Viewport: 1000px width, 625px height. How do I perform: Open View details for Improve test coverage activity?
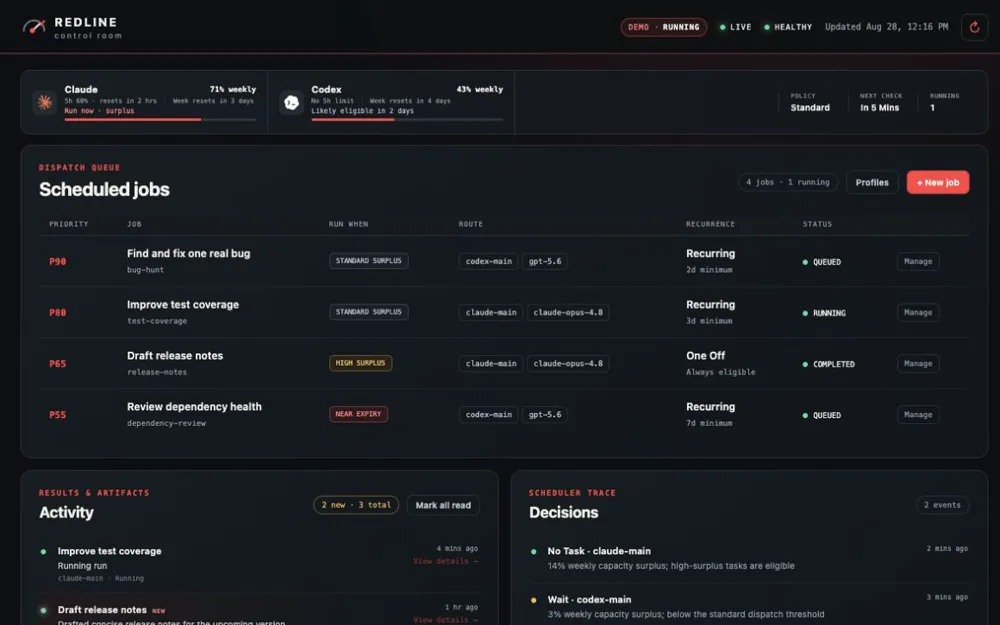coord(445,561)
